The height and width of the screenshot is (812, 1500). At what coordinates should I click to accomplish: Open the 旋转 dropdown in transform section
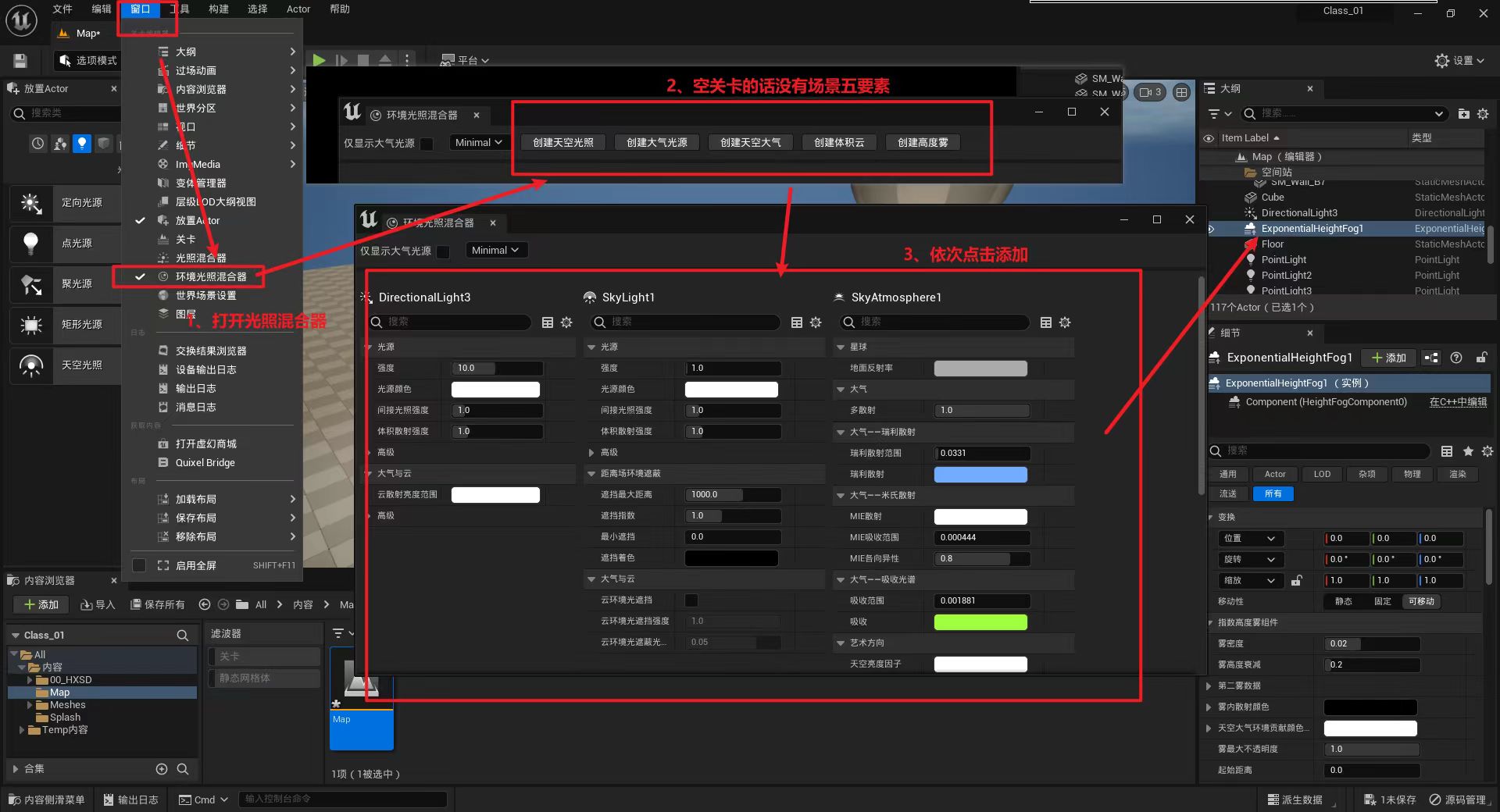[x=1250, y=559]
